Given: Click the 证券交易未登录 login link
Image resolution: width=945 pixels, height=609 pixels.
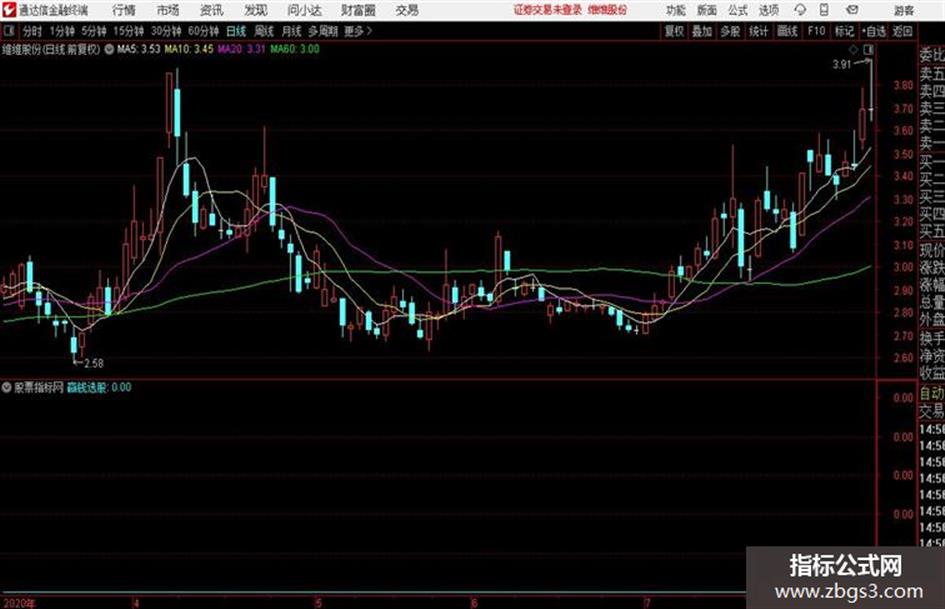Looking at the screenshot, I should (x=548, y=10).
